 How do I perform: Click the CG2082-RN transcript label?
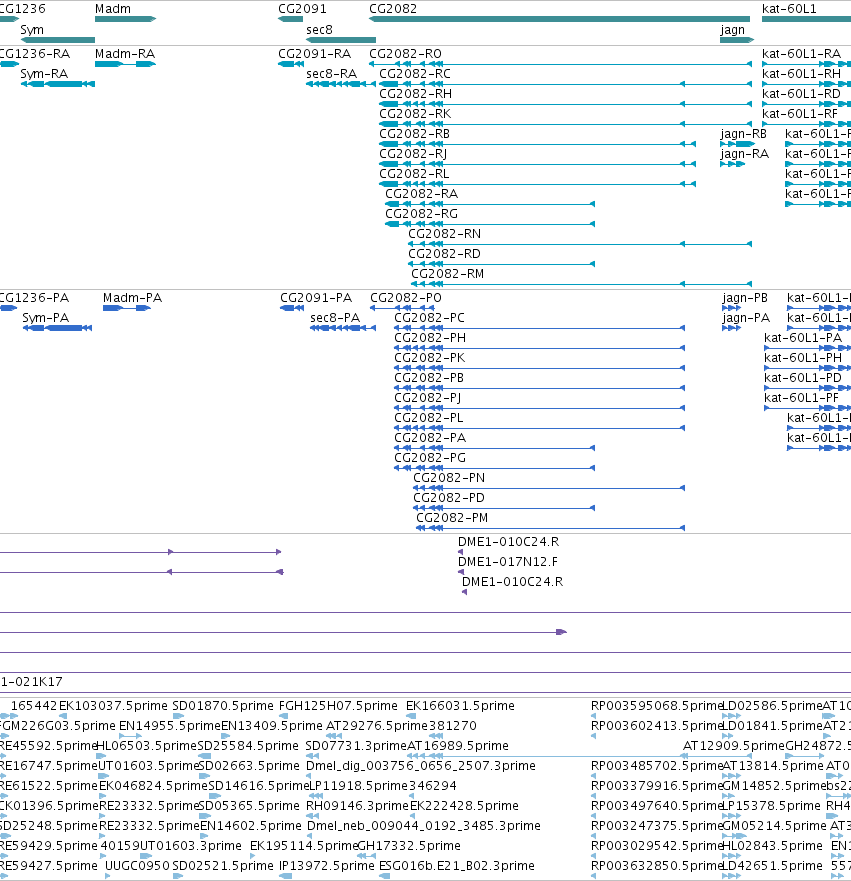445,234
